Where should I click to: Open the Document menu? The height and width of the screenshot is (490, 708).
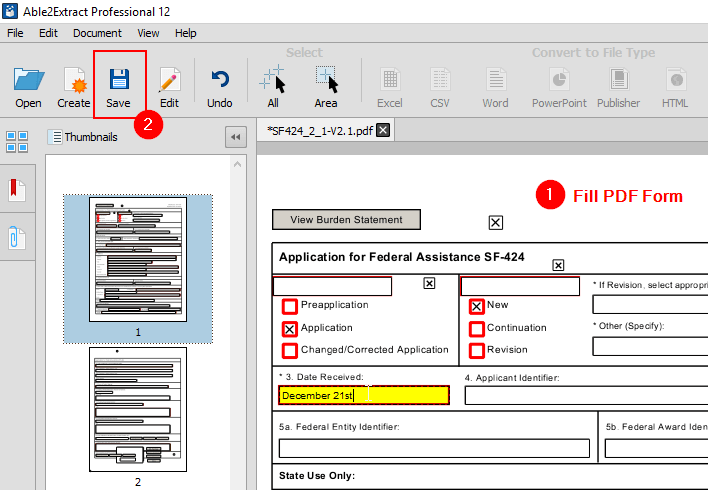(x=97, y=33)
